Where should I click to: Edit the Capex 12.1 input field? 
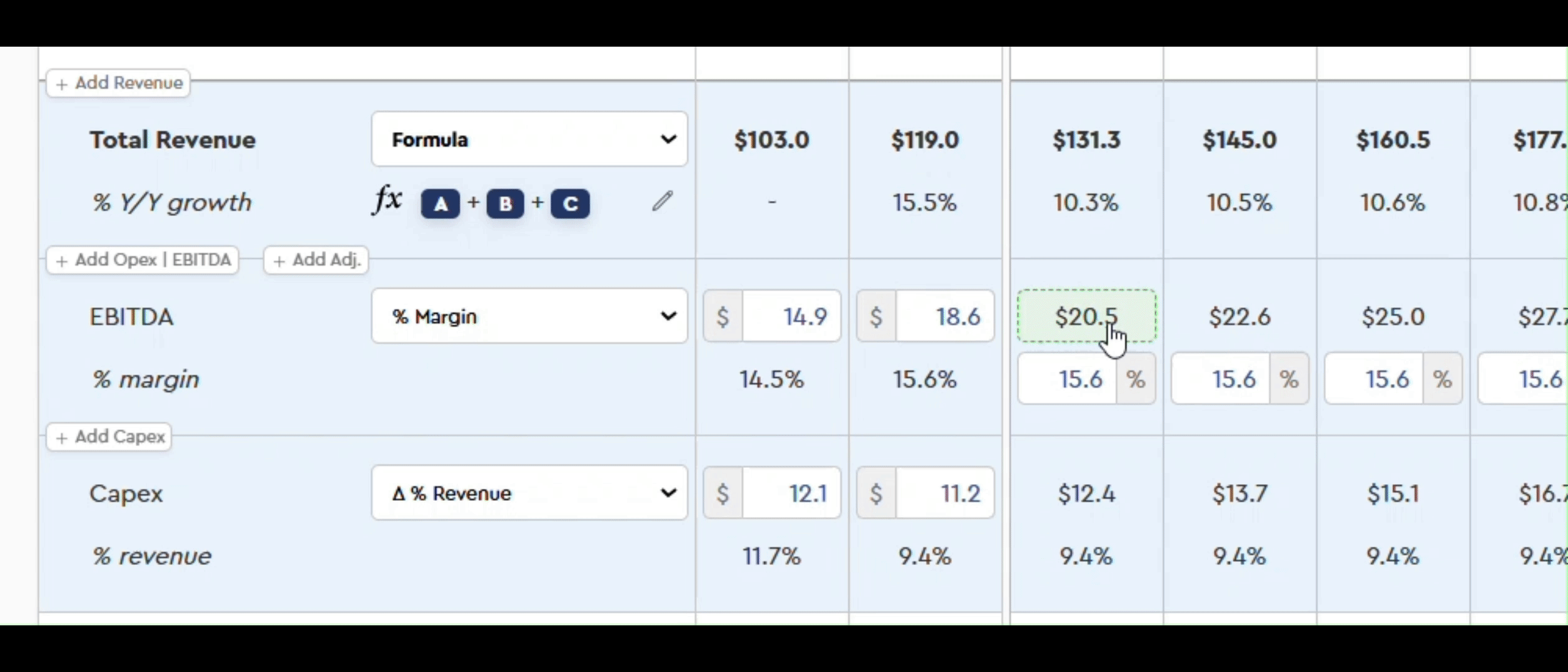coord(791,493)
